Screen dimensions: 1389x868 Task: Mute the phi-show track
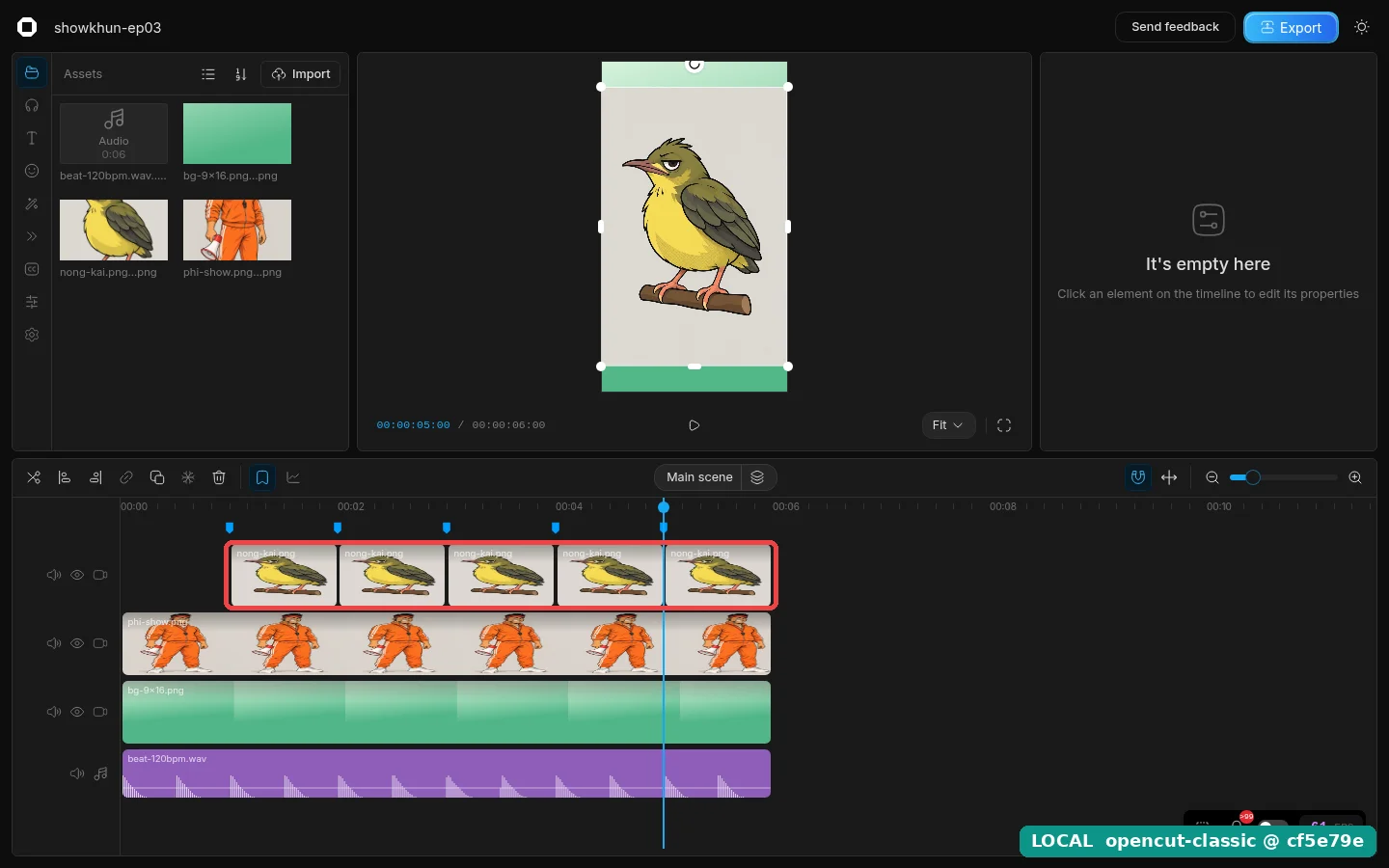[x=54, y=643]
